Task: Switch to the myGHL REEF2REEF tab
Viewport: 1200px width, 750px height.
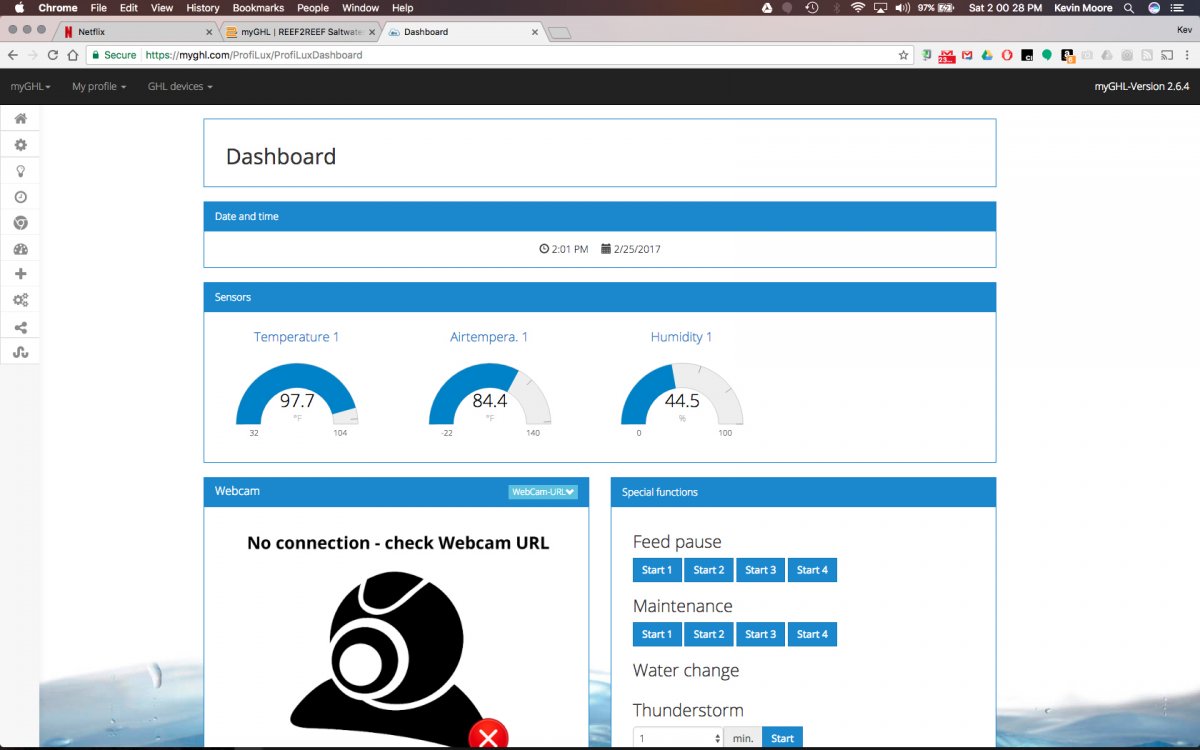Action: (300, 32)
